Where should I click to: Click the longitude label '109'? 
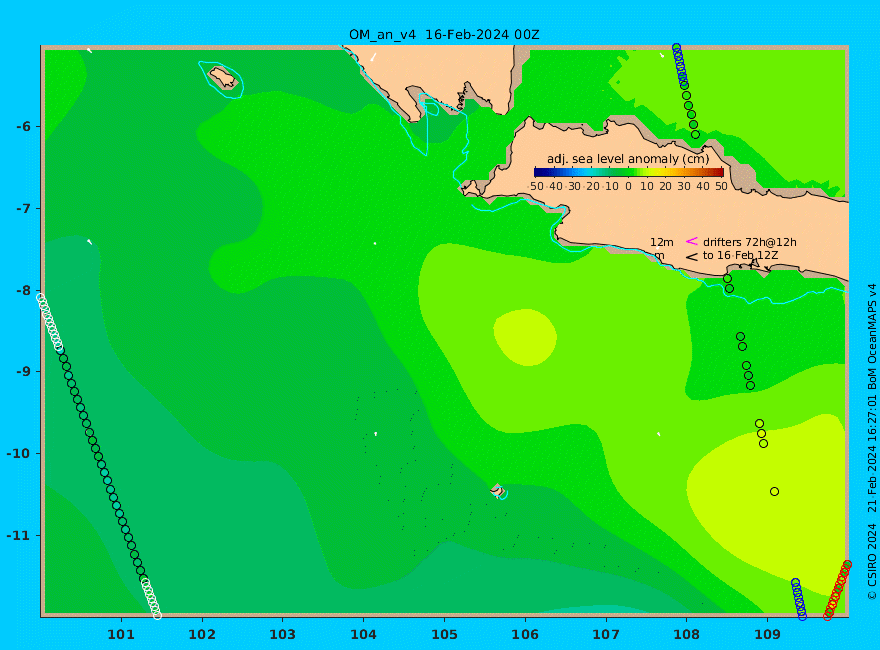[767, 635]
